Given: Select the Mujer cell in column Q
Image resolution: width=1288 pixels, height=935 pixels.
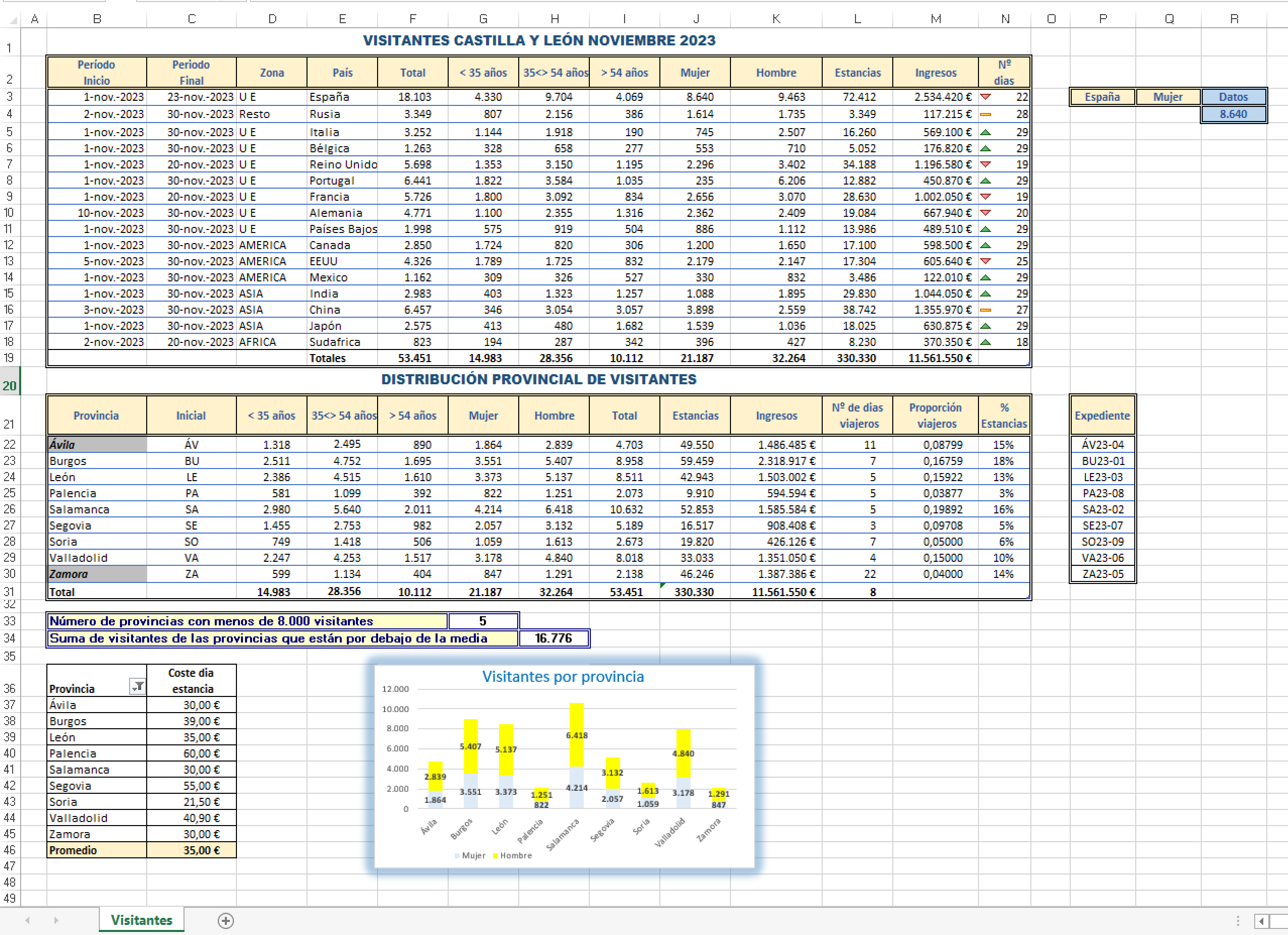Looking at the screenshot, I should point(1168,97).
